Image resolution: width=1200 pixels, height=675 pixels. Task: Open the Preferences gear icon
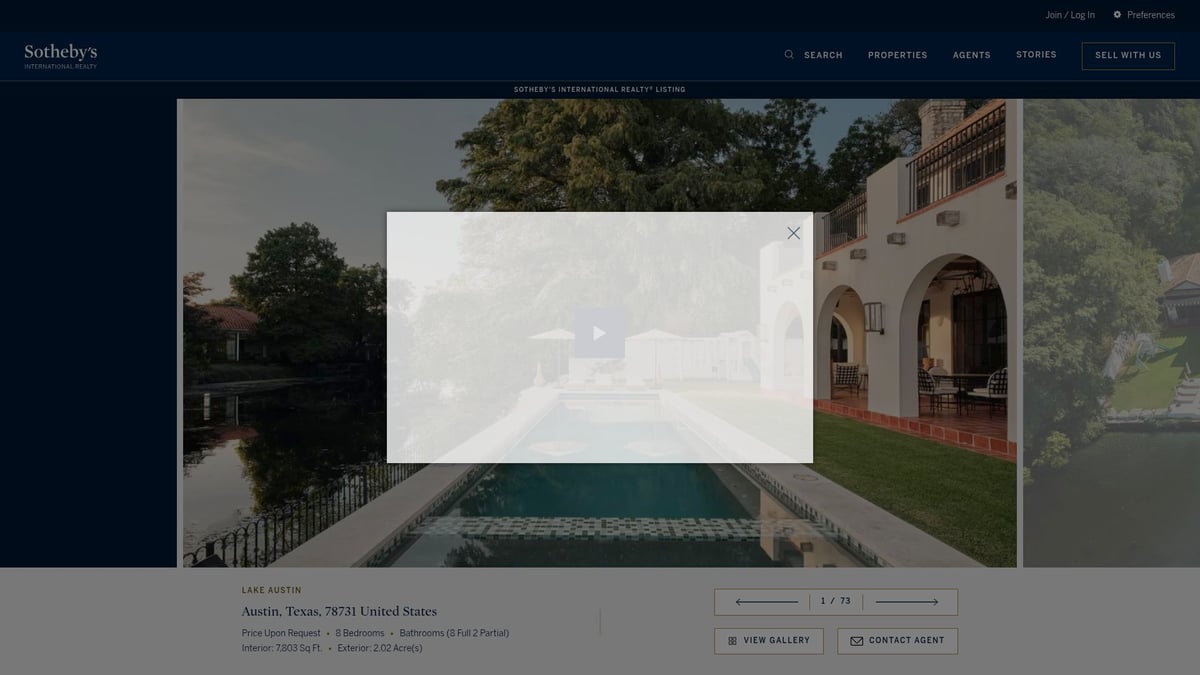(x=1117, y=14)
